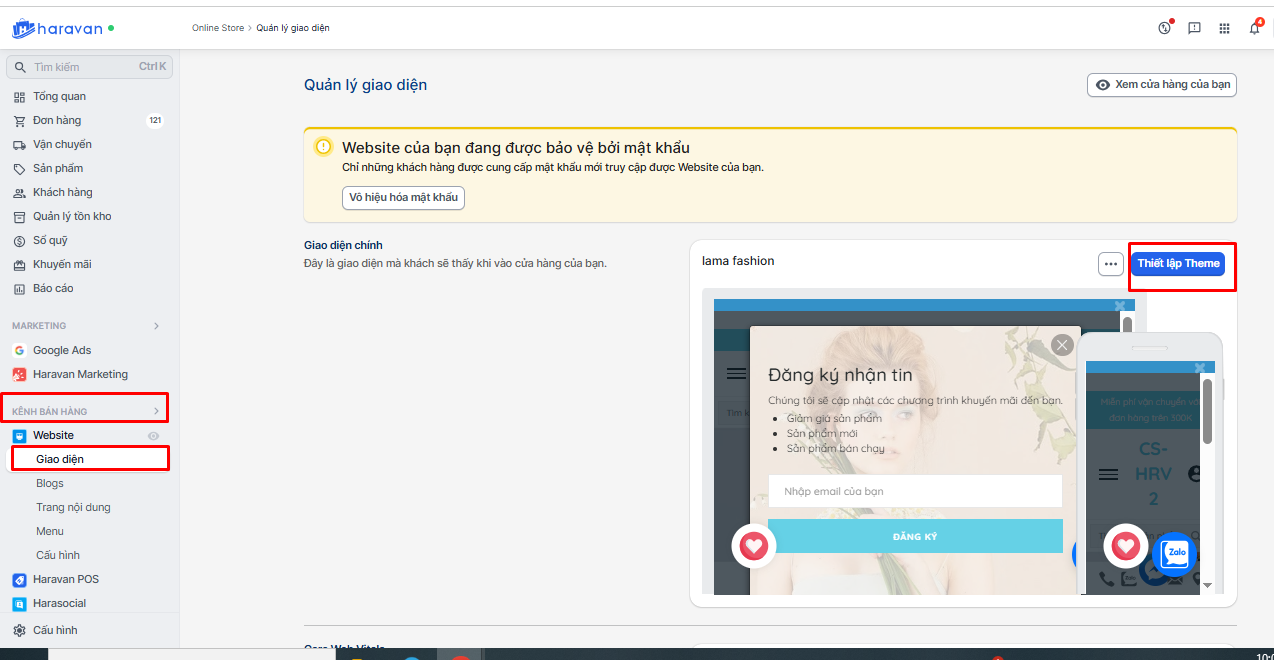Expand the Marketing section chevron
The image size is (1274, 660).
[155, 326]
